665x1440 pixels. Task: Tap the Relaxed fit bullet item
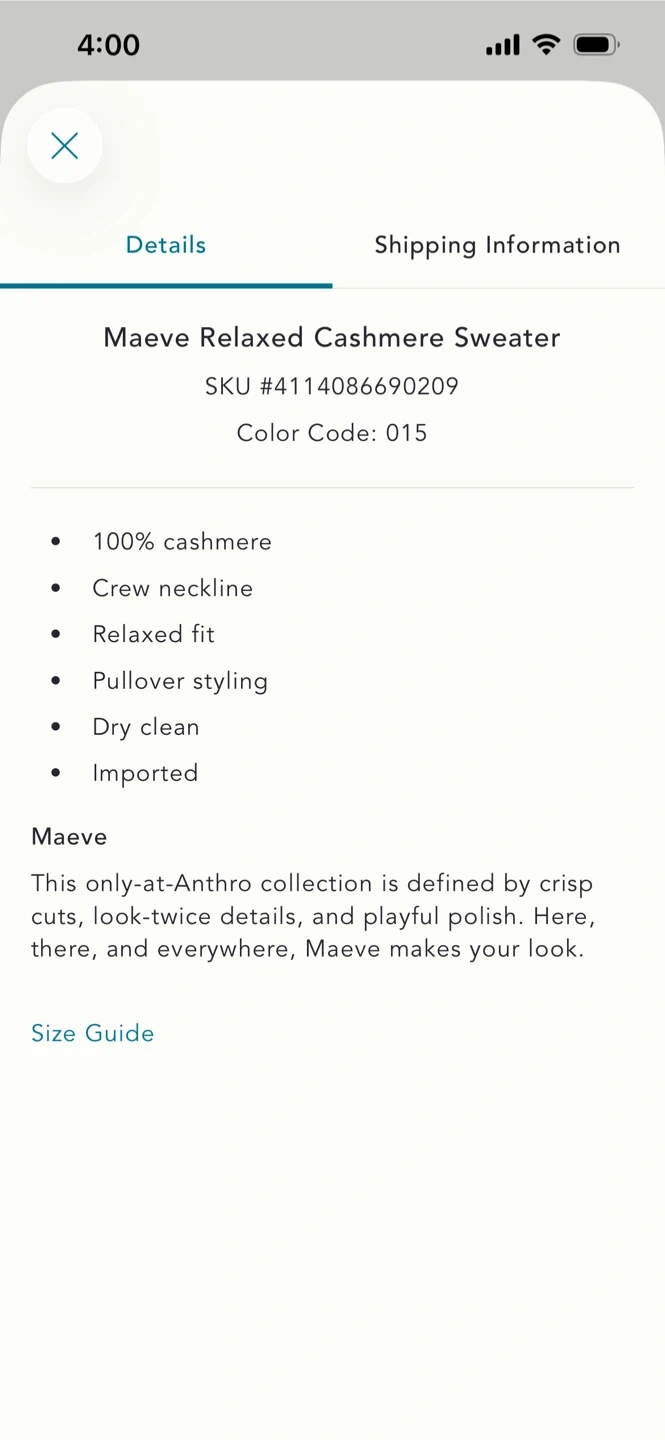click(x=154, y=634)
